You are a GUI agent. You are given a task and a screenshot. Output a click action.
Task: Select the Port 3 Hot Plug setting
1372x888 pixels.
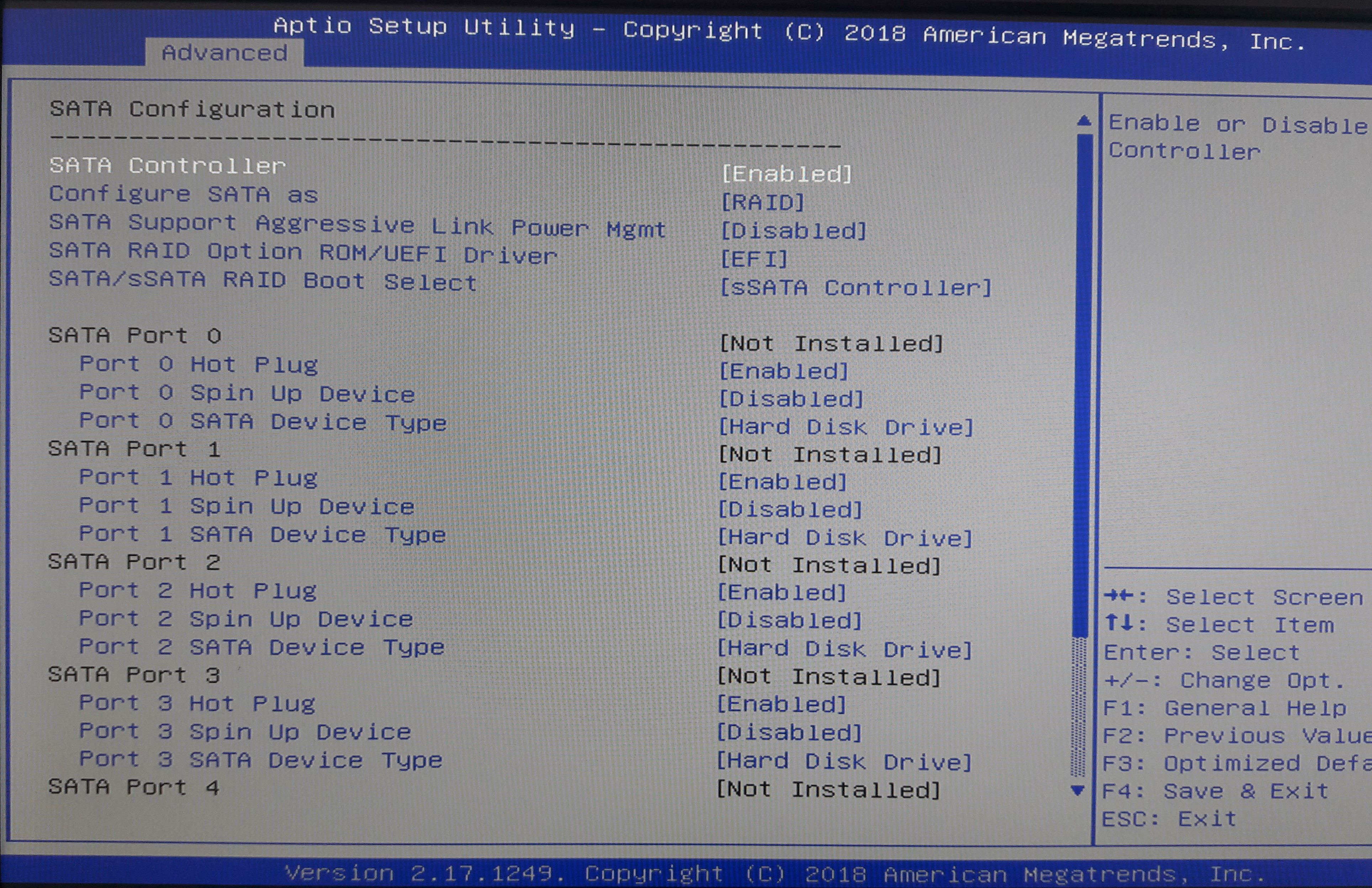point(197,703)
